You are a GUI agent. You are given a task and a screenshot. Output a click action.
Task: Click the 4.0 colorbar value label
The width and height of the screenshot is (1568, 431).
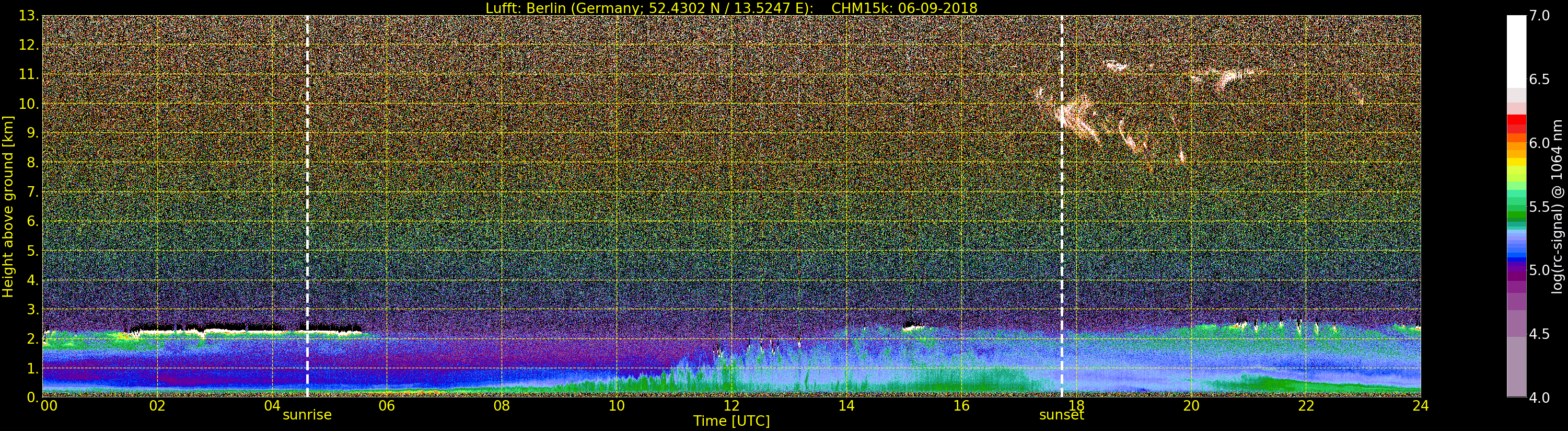(1539, 398)
